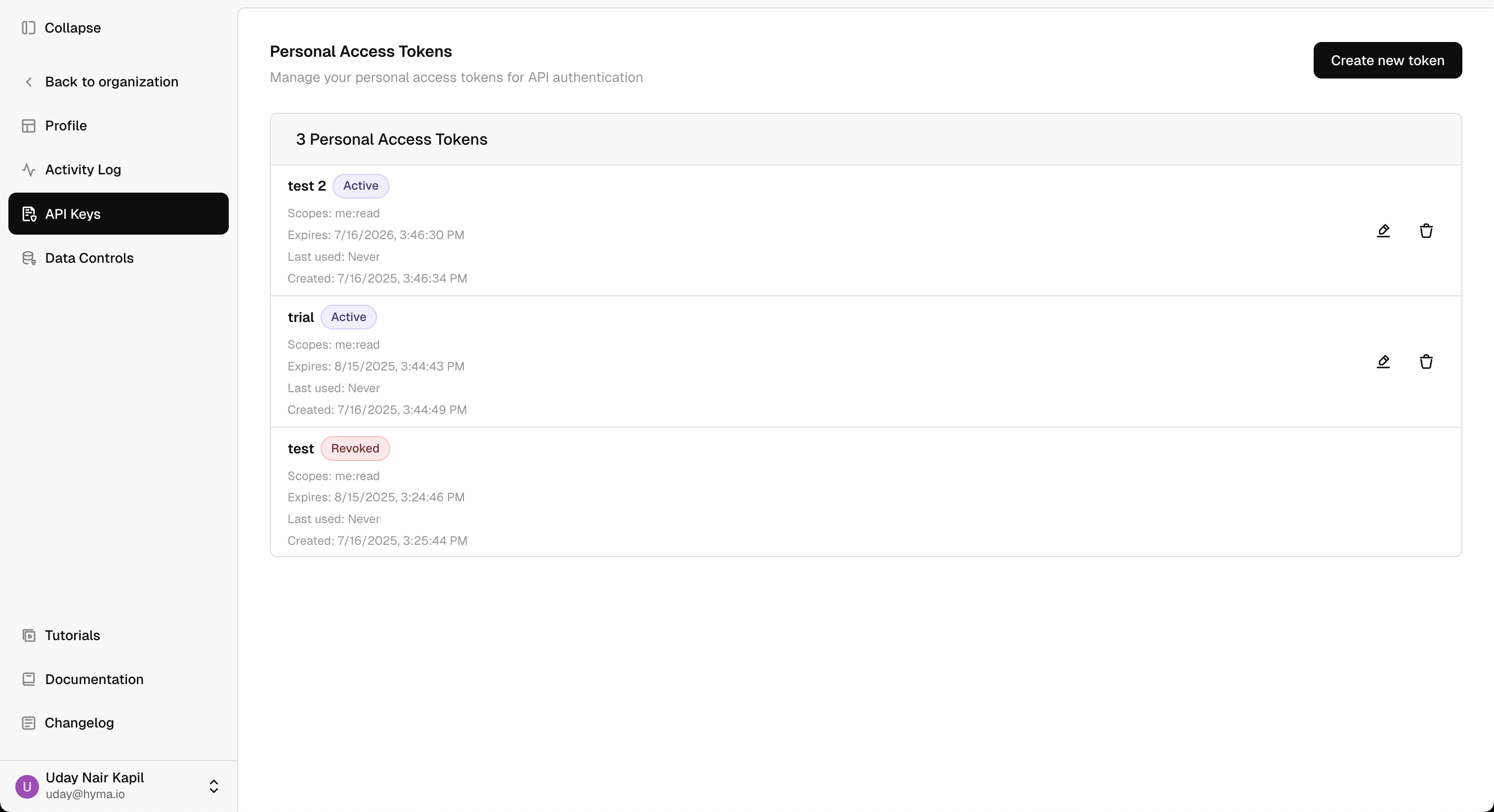Click the Active badge next to trial
The width and height of the screenshot is (1494, 812).
[349, 317]
